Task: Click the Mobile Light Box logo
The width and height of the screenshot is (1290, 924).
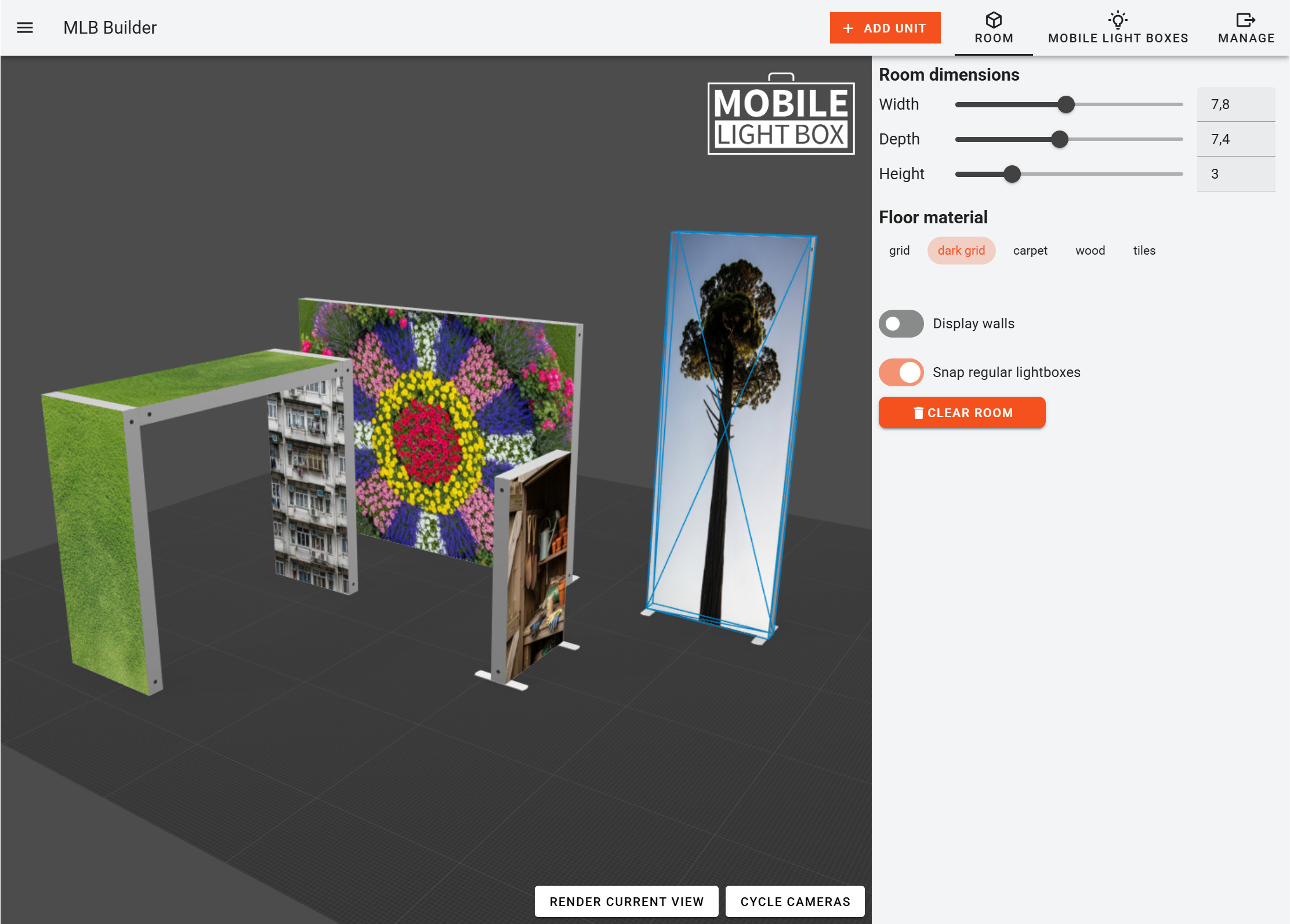Action: (x=781, y=116)
